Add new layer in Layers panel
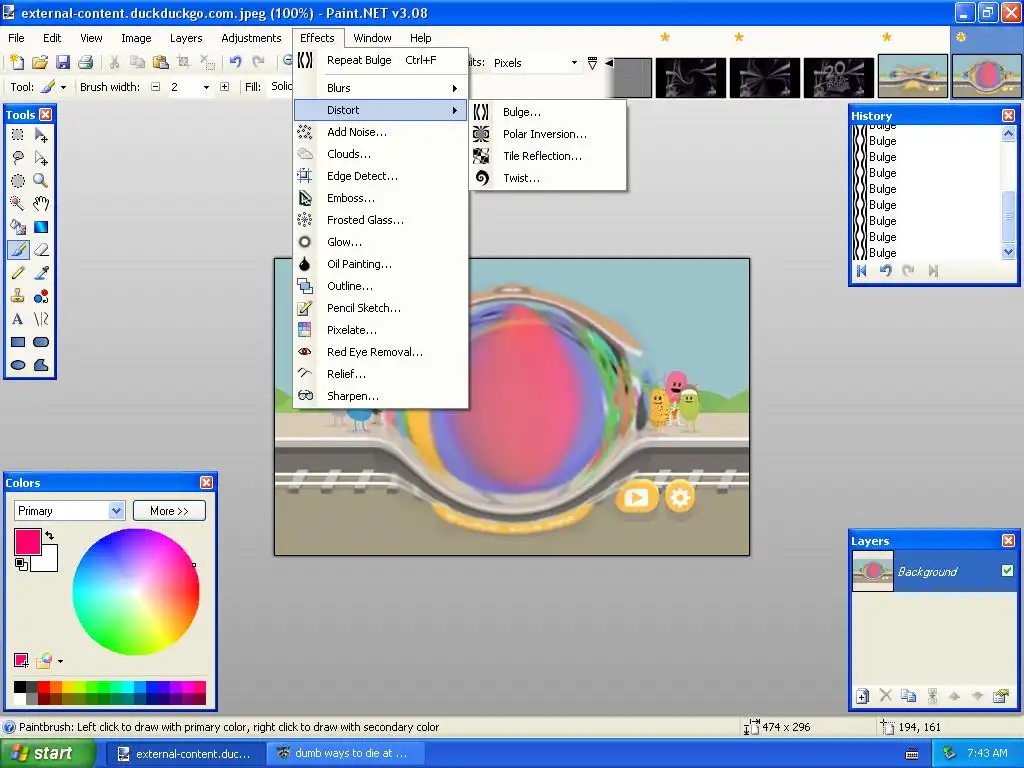The height and width of the screenshot is (768, 1024). tap(862, 696)
